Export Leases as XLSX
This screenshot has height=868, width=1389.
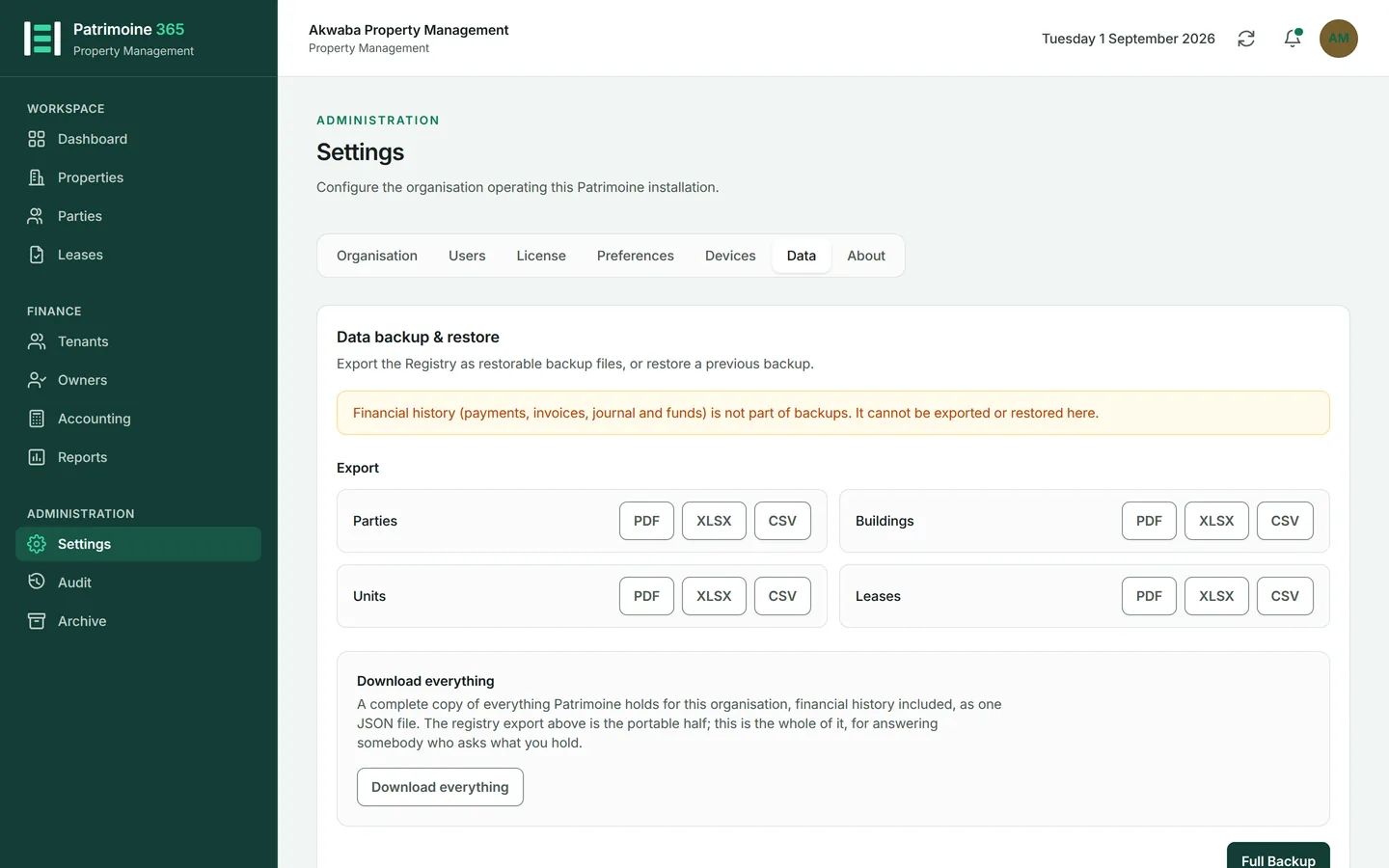(x=1216, y=596)
